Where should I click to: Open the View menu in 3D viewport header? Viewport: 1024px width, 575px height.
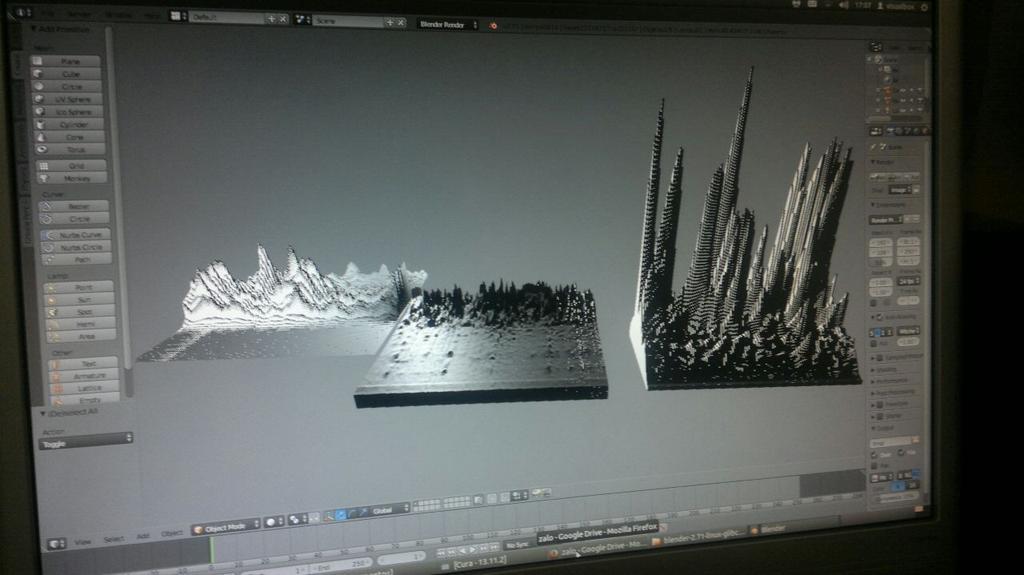83,542
